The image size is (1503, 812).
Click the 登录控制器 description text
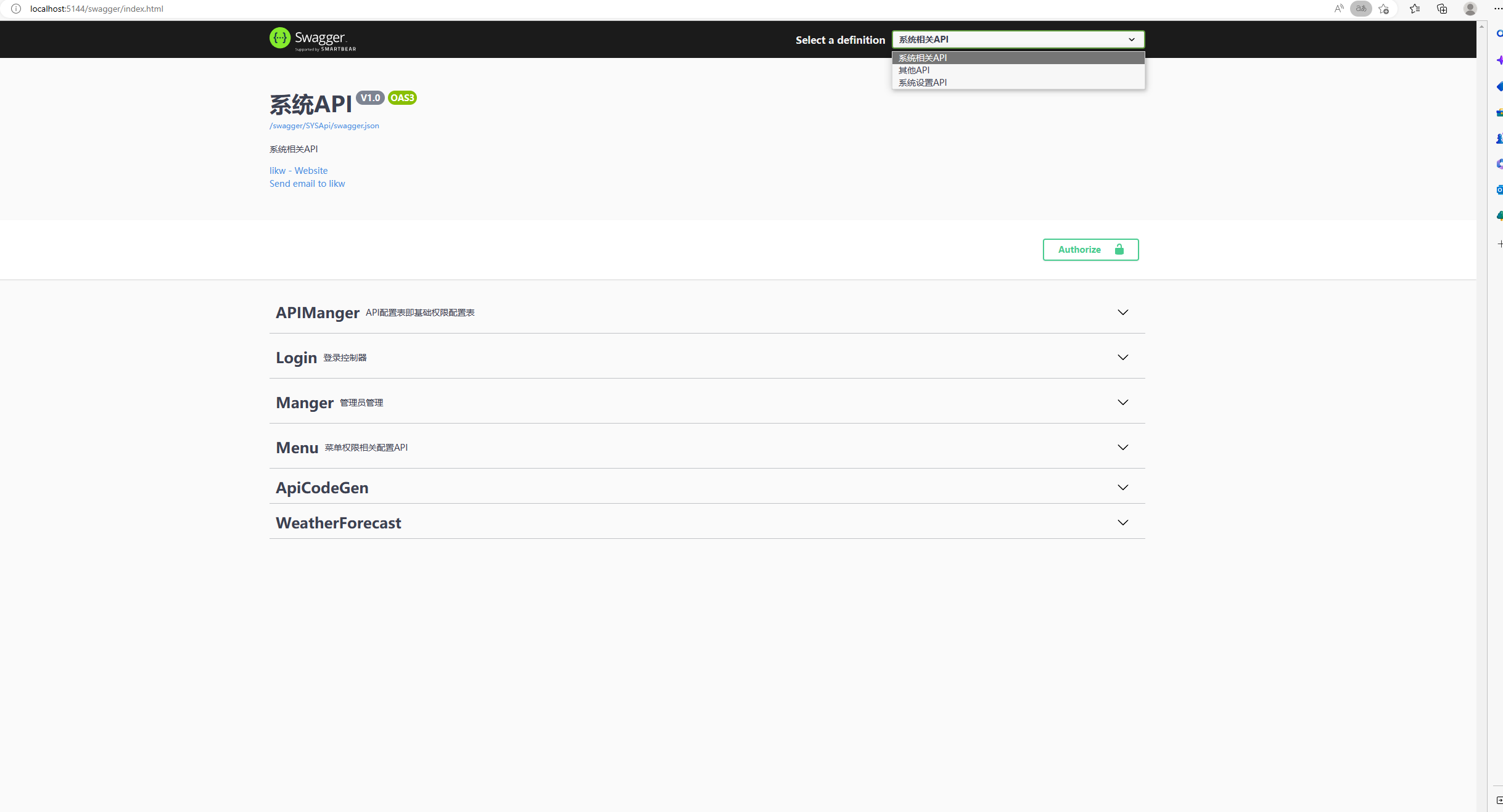(x=345, y=358)
